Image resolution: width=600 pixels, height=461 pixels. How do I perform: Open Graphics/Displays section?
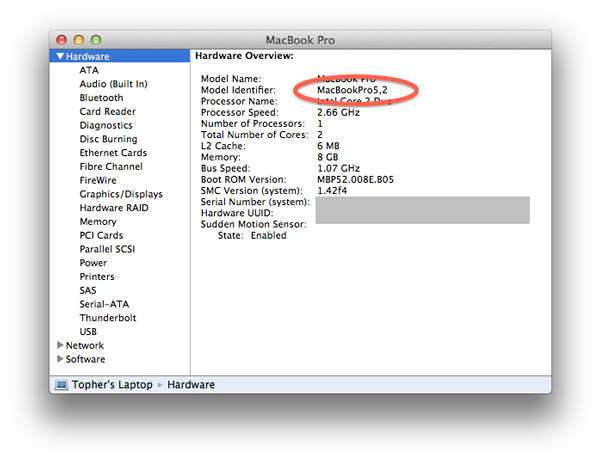click(121, 194)
